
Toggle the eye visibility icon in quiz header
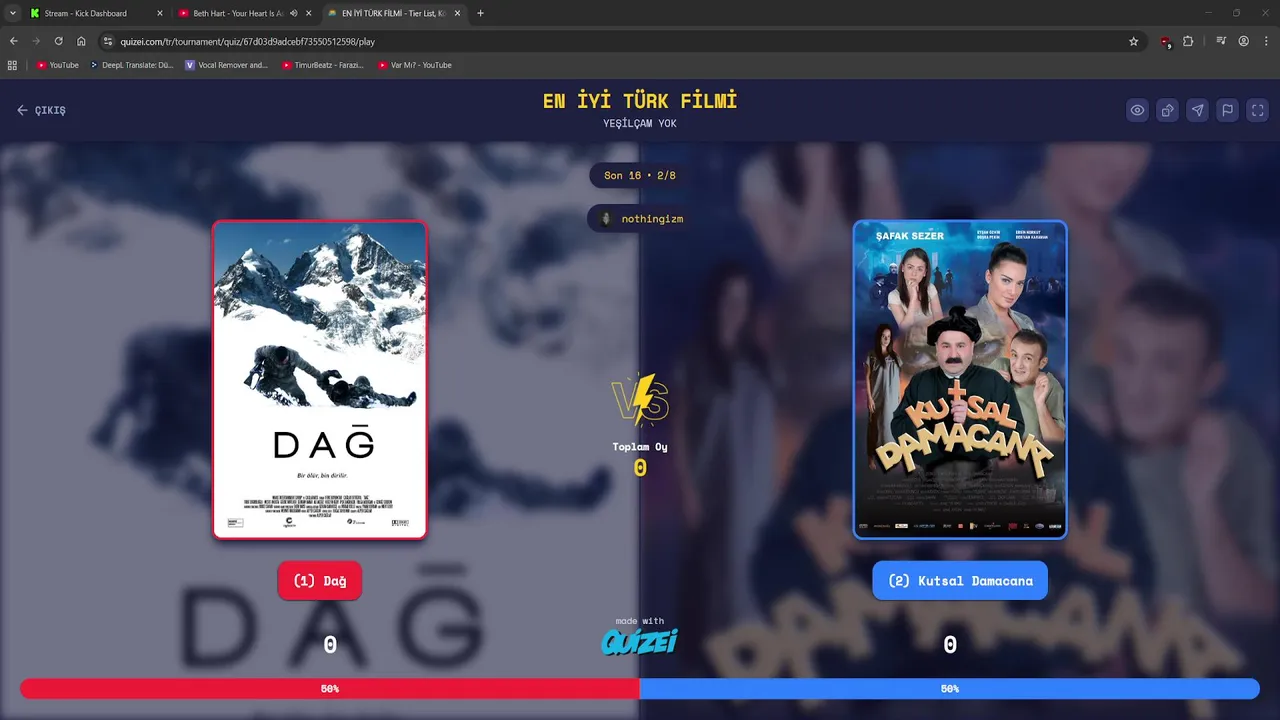(x=1137, y=110)
